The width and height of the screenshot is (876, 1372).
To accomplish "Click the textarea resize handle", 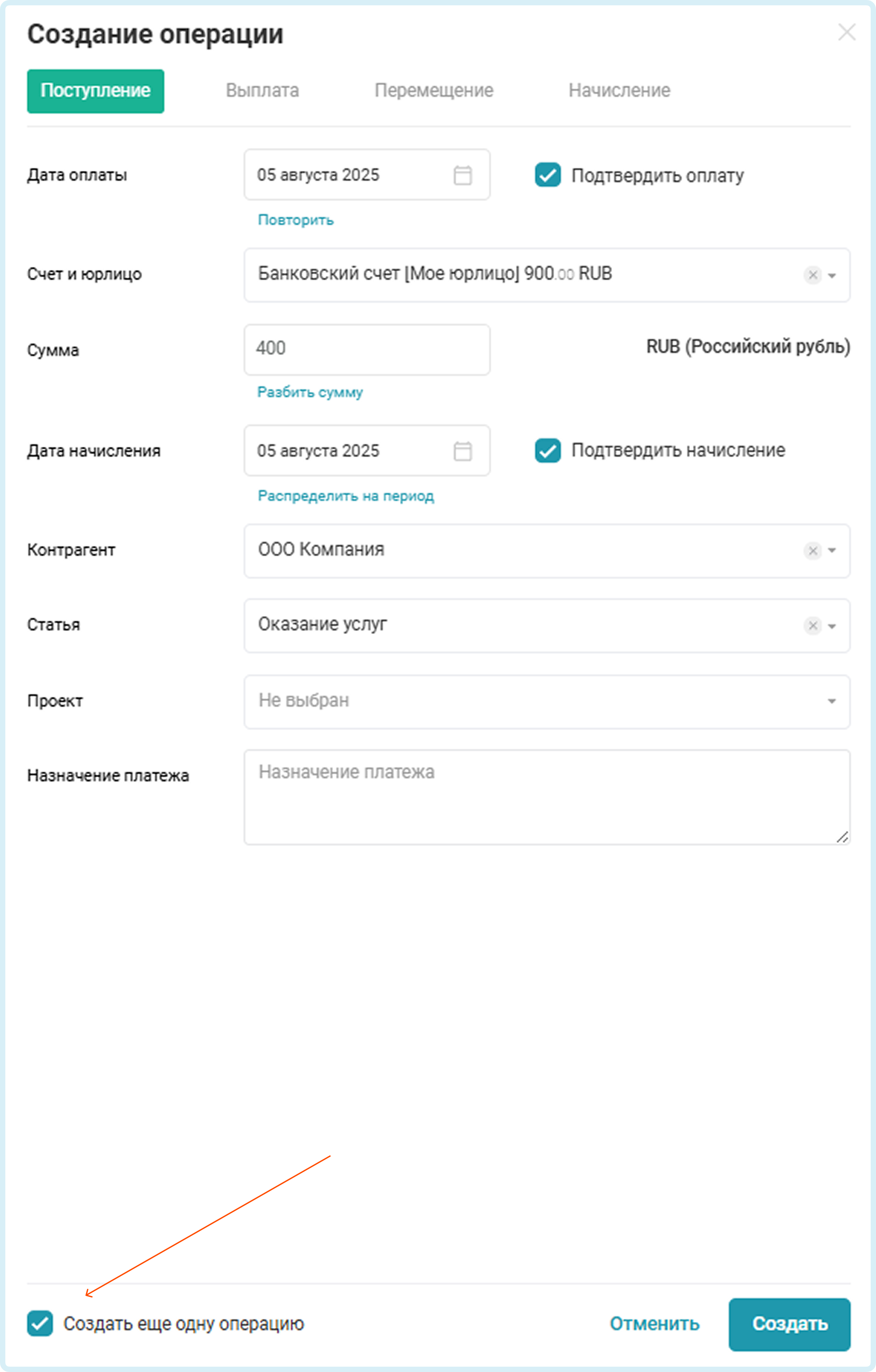I will [x=842, y=836].
